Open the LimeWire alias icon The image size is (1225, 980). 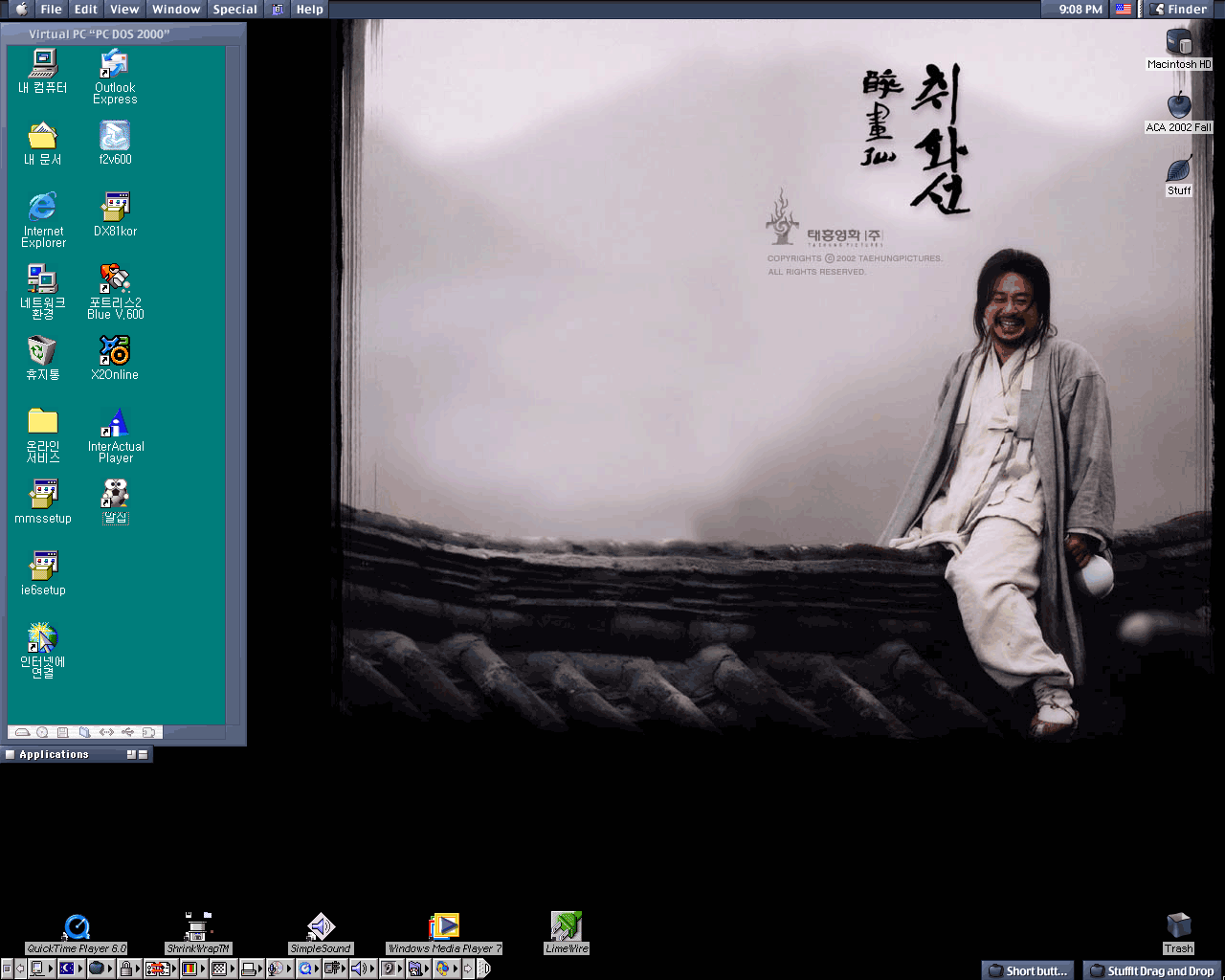(x=567, y=926)
